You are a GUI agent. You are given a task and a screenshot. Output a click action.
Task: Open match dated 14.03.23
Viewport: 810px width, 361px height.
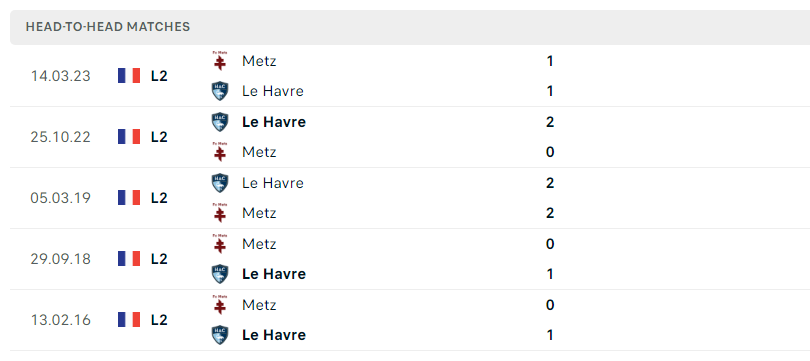(410, 76)
